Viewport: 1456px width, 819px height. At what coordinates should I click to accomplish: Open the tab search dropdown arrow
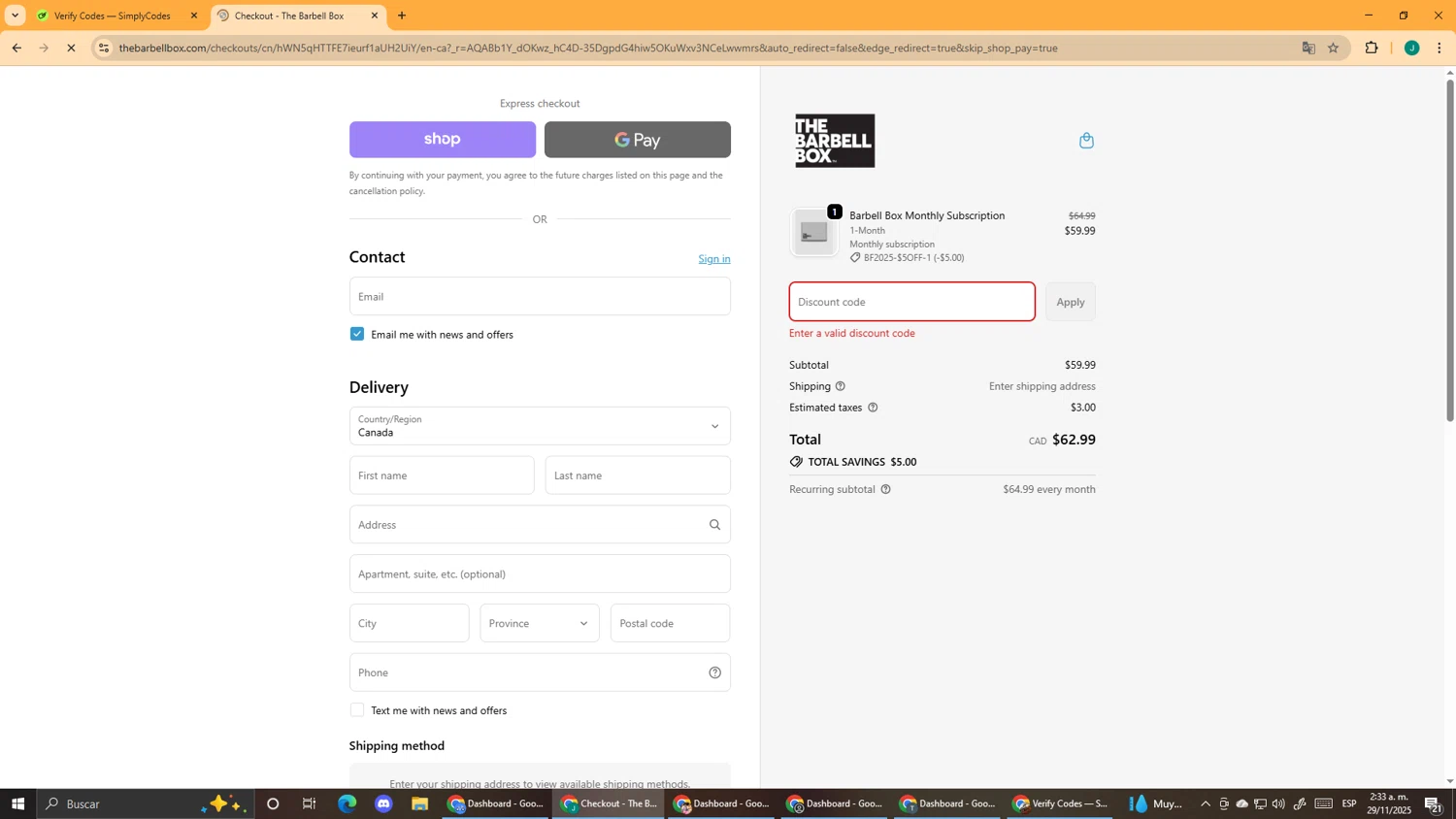[15, 16]
